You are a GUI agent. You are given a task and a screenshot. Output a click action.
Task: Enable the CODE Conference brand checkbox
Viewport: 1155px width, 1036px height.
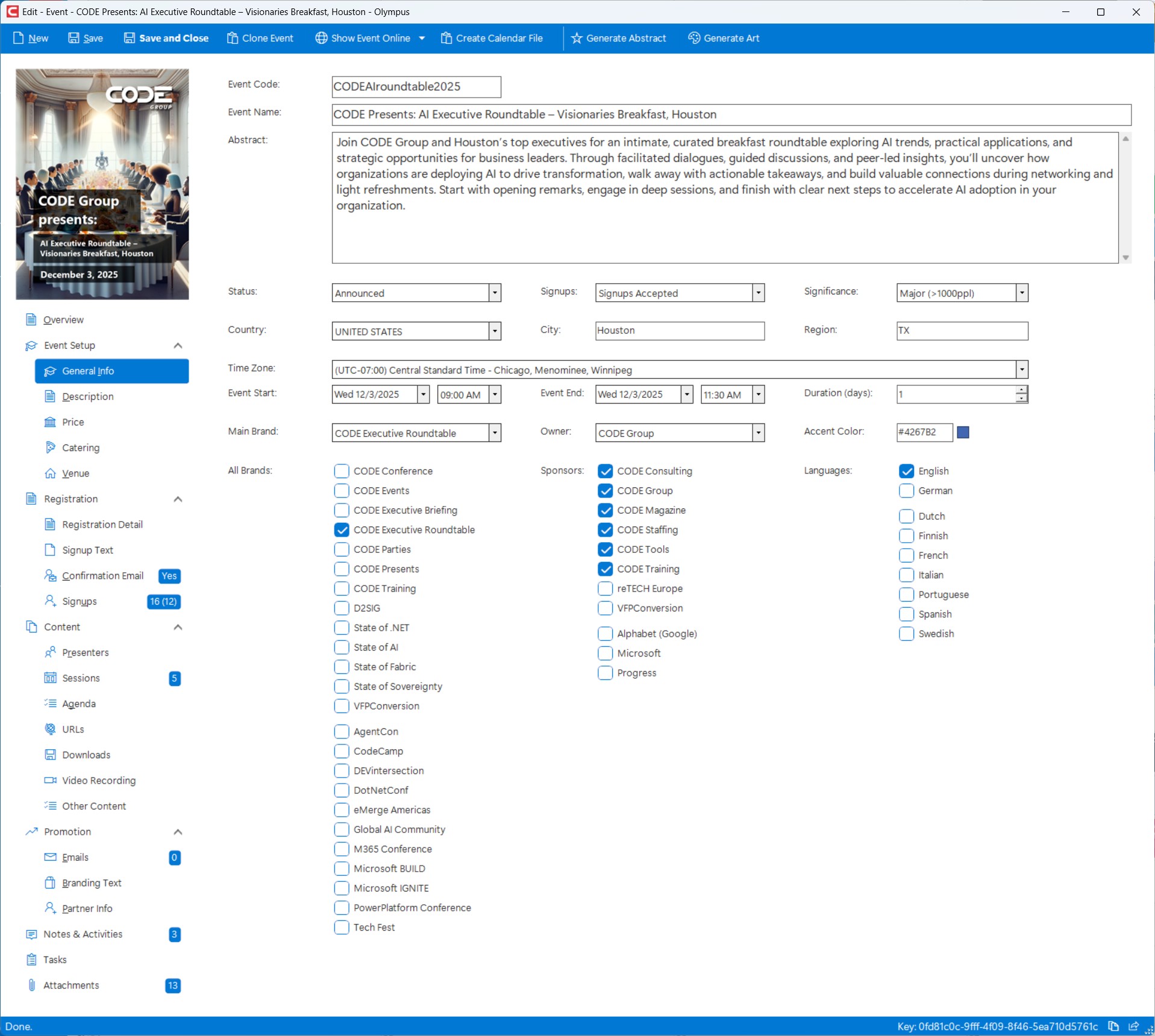pyautogui.click(x=342, y=471)
